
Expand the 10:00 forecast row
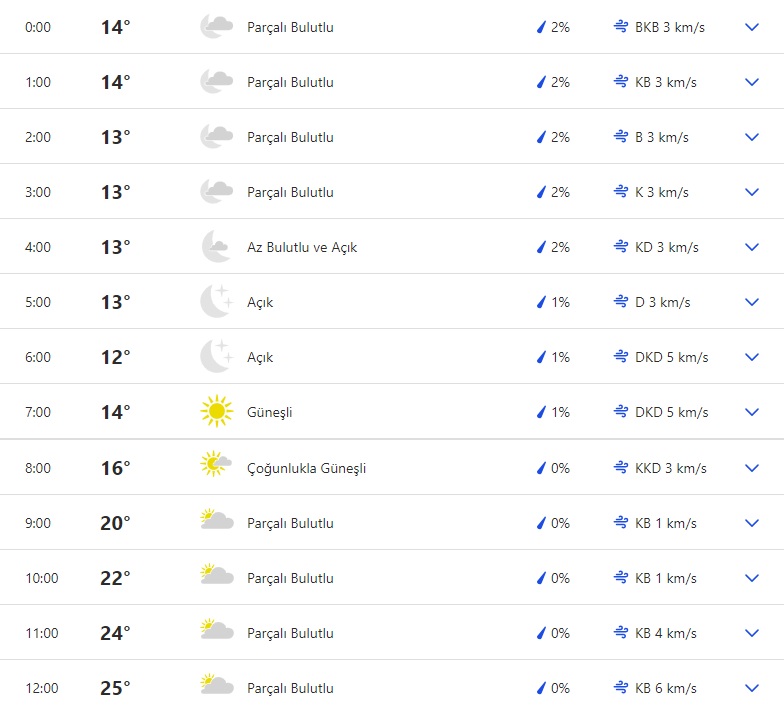coord(752,577)
